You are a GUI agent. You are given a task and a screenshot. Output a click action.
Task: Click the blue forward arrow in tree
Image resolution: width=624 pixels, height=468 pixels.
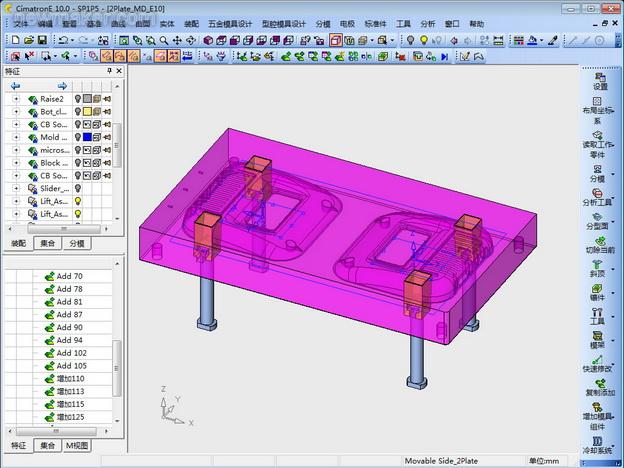tap(62, 86)
